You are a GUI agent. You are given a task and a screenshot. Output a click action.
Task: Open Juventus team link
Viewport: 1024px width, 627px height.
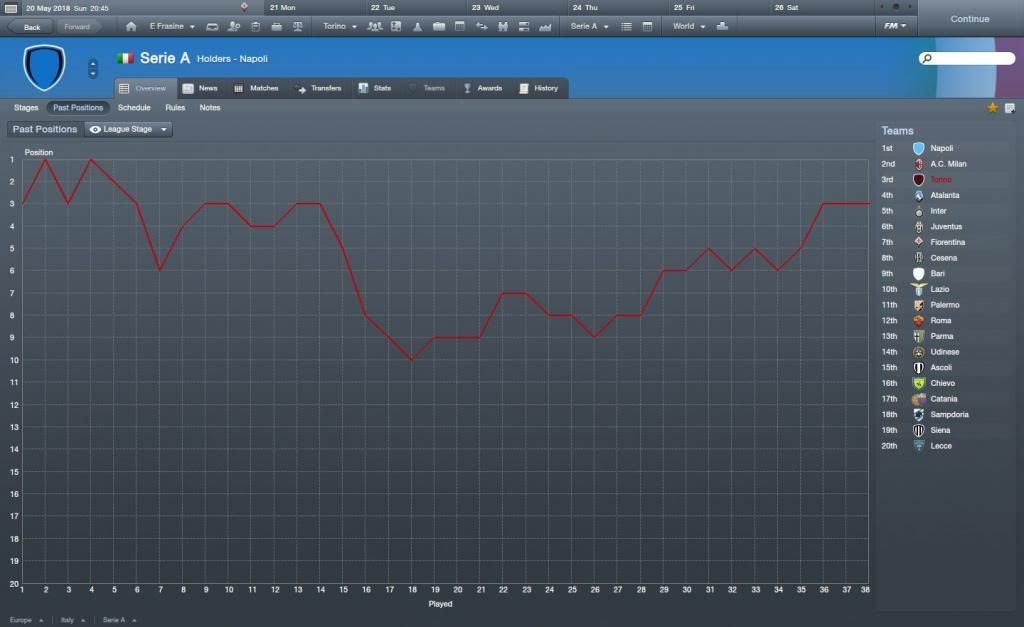(946, 227)
